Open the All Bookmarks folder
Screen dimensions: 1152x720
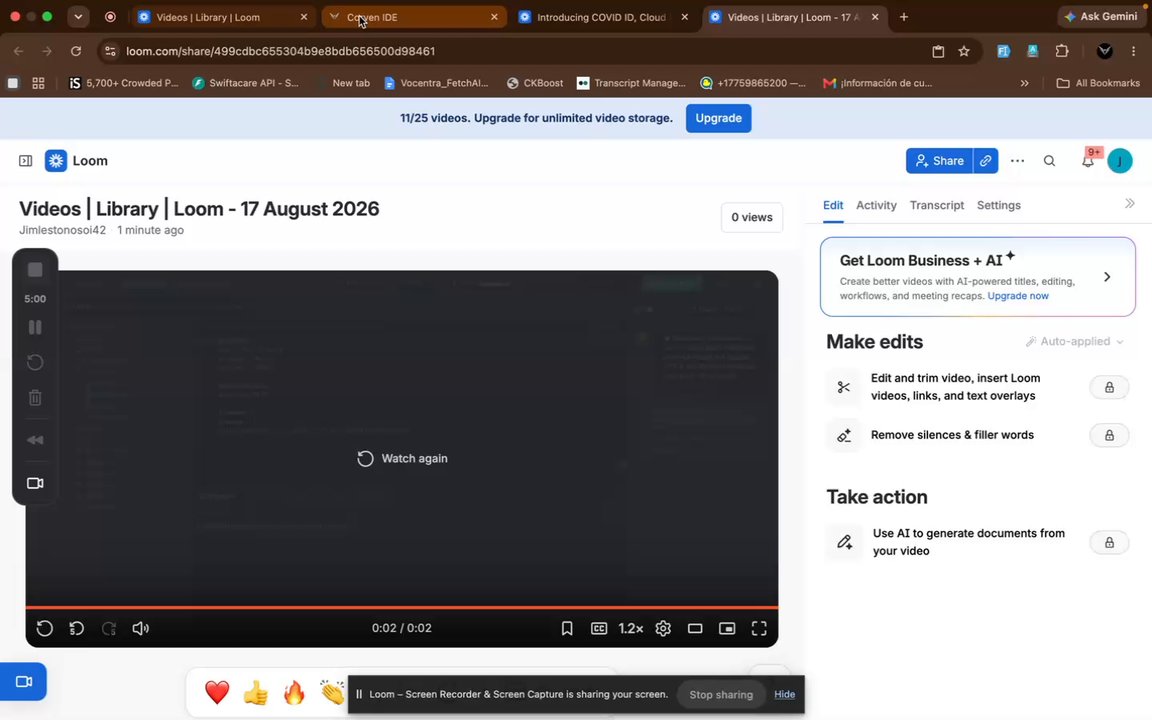1098,83
